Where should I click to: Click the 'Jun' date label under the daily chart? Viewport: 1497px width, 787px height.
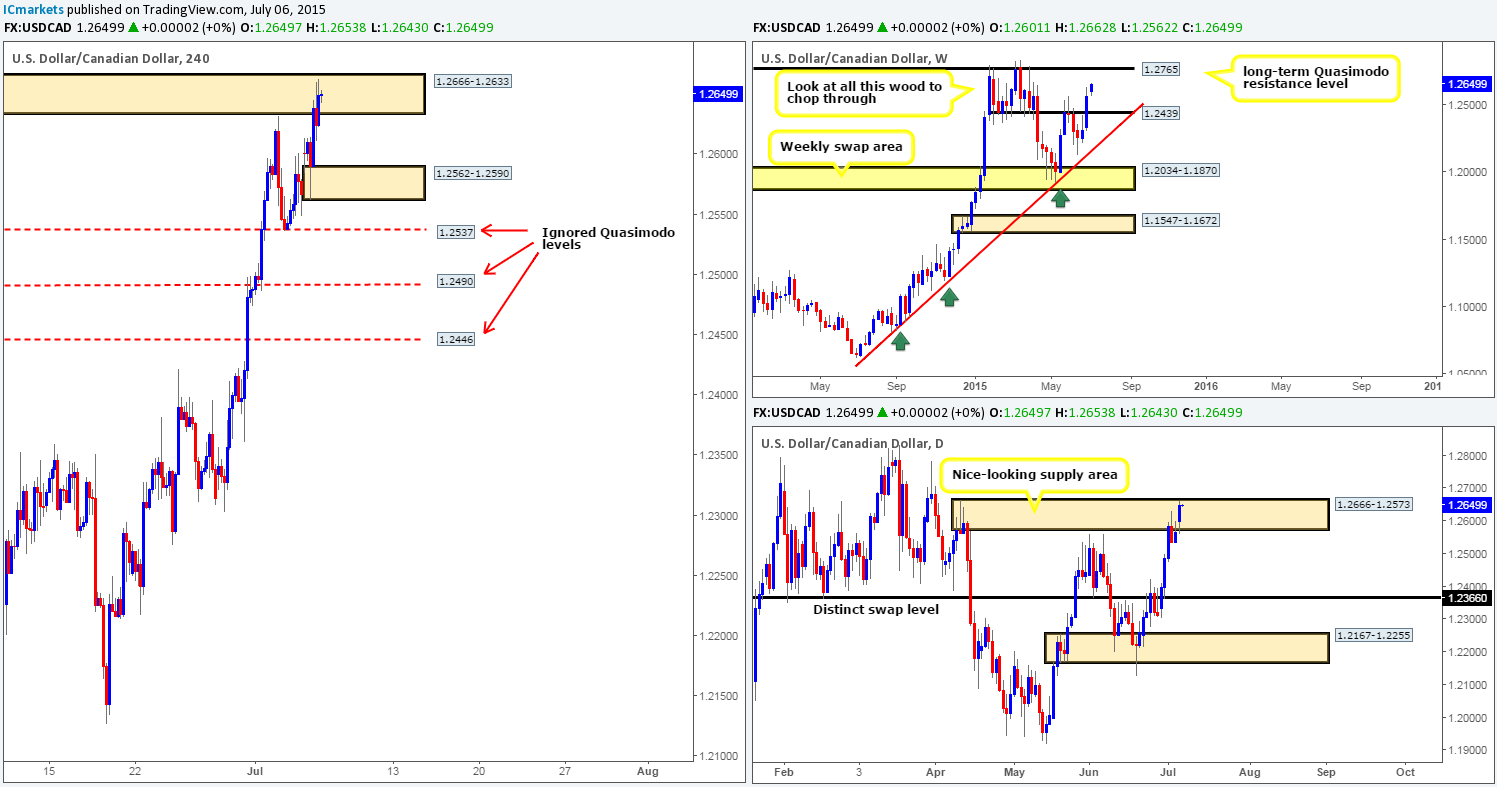click(x=1089, y=771)
